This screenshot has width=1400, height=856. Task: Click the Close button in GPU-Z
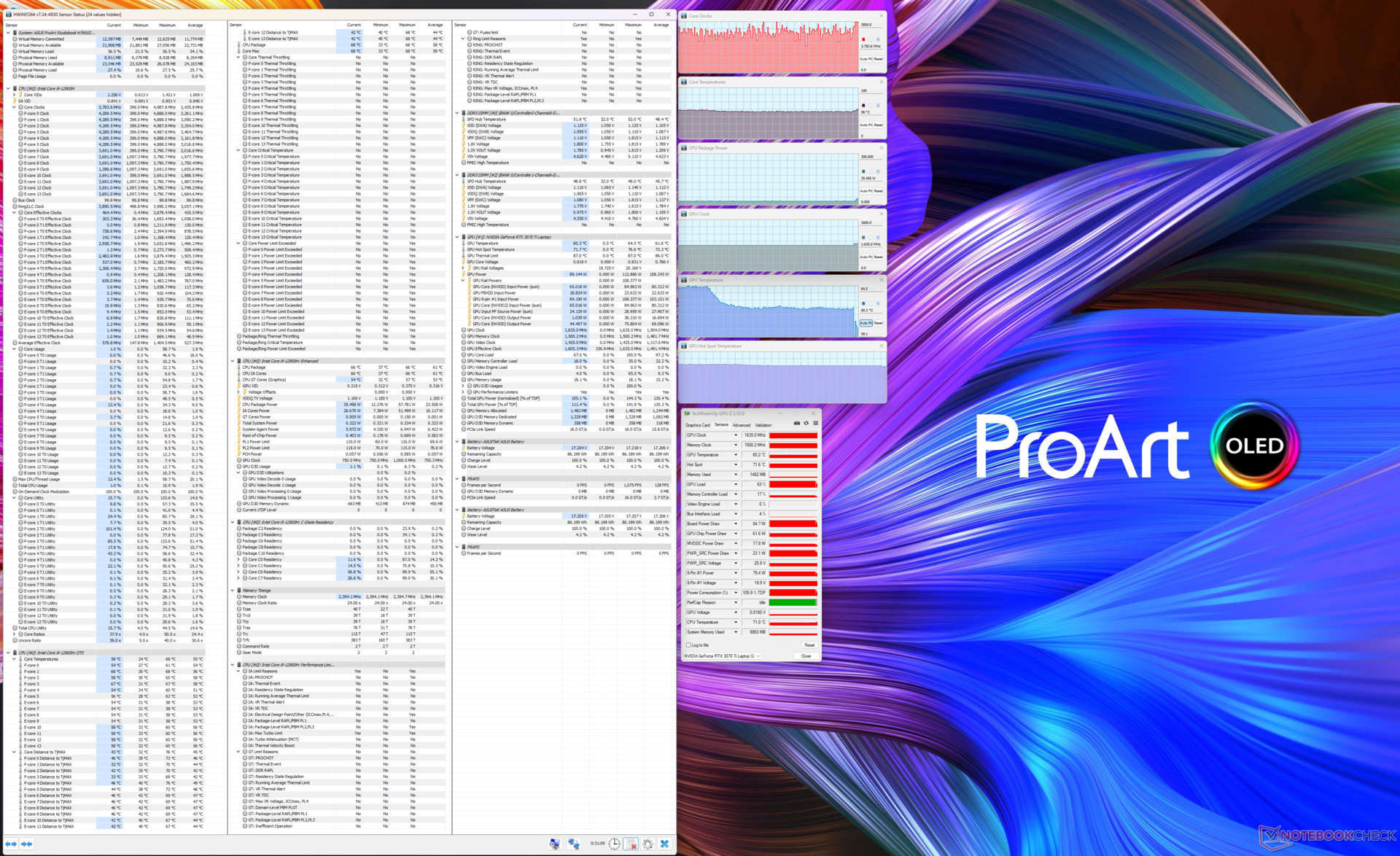point(806,656)
